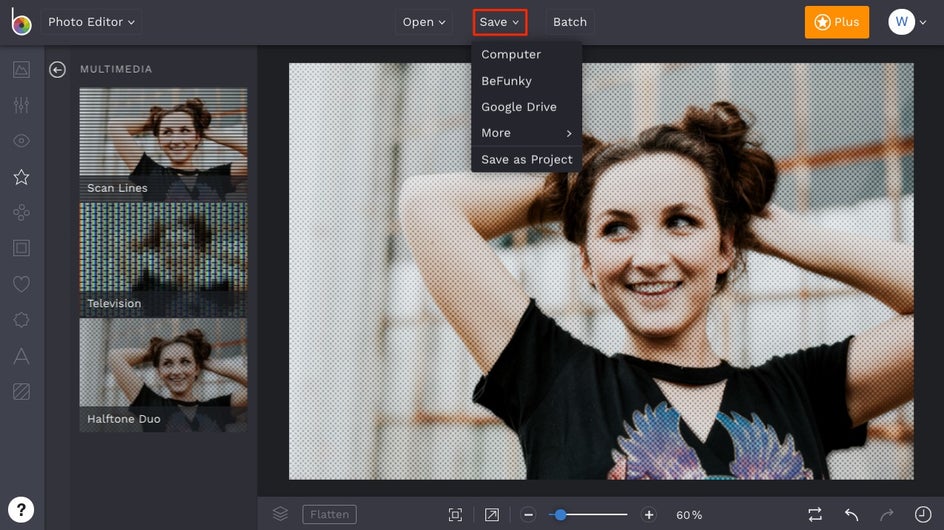Click the orange Plus upgrade button

(x=836, y=22)
